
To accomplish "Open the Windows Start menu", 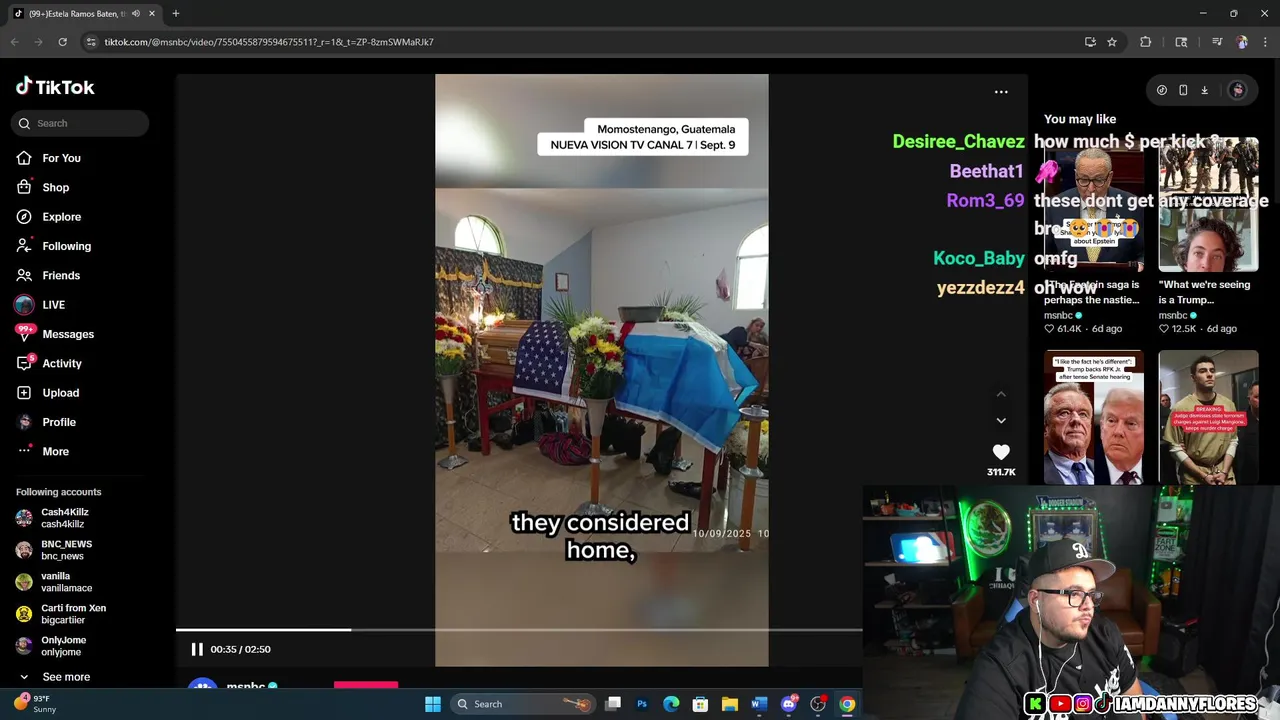I will (433, 704).
